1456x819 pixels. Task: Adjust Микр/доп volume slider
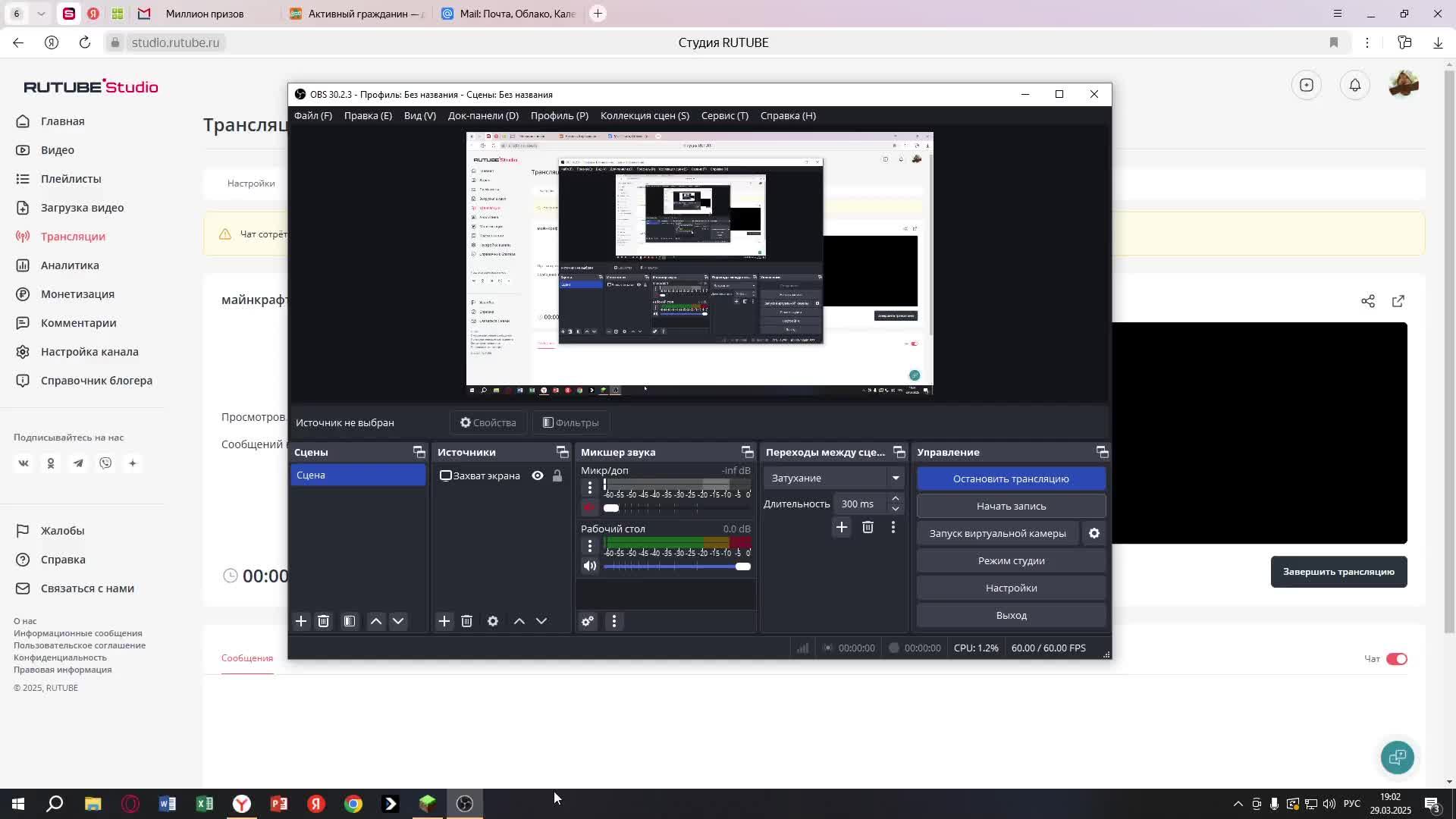(676, 508)
